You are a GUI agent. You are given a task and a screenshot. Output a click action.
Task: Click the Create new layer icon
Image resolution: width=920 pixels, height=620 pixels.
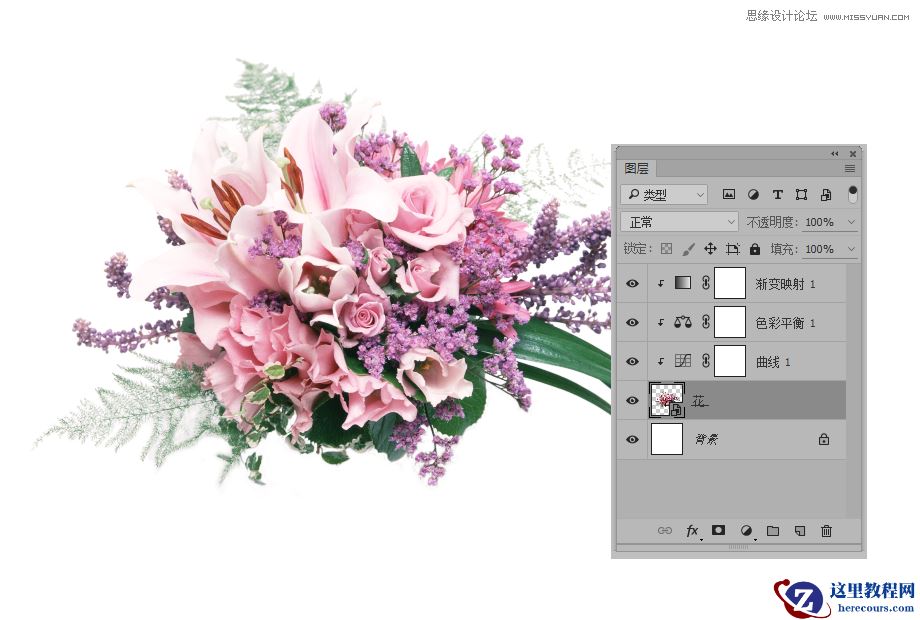(799, 530)
